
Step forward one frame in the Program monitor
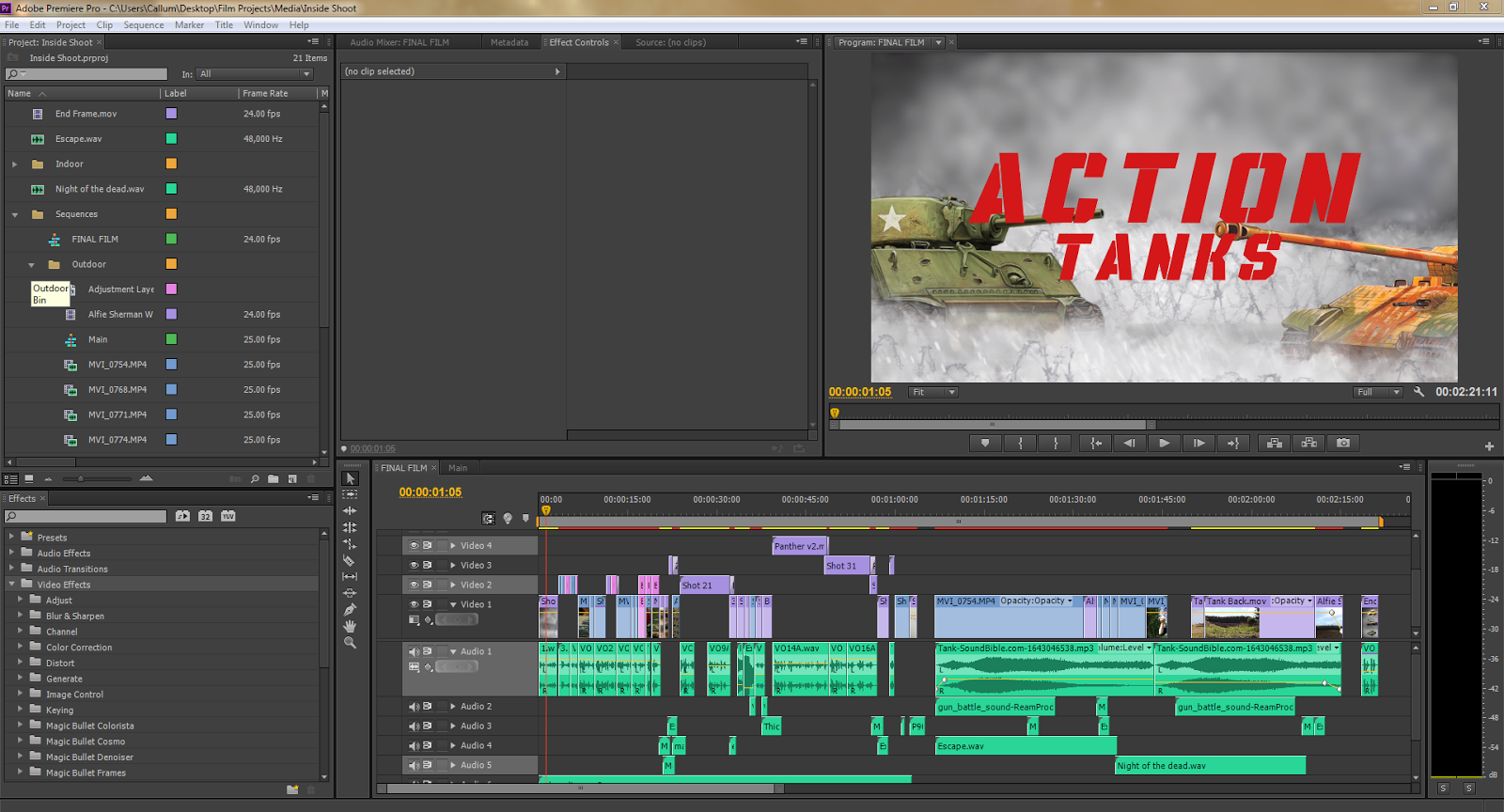tap(1198, 443)
